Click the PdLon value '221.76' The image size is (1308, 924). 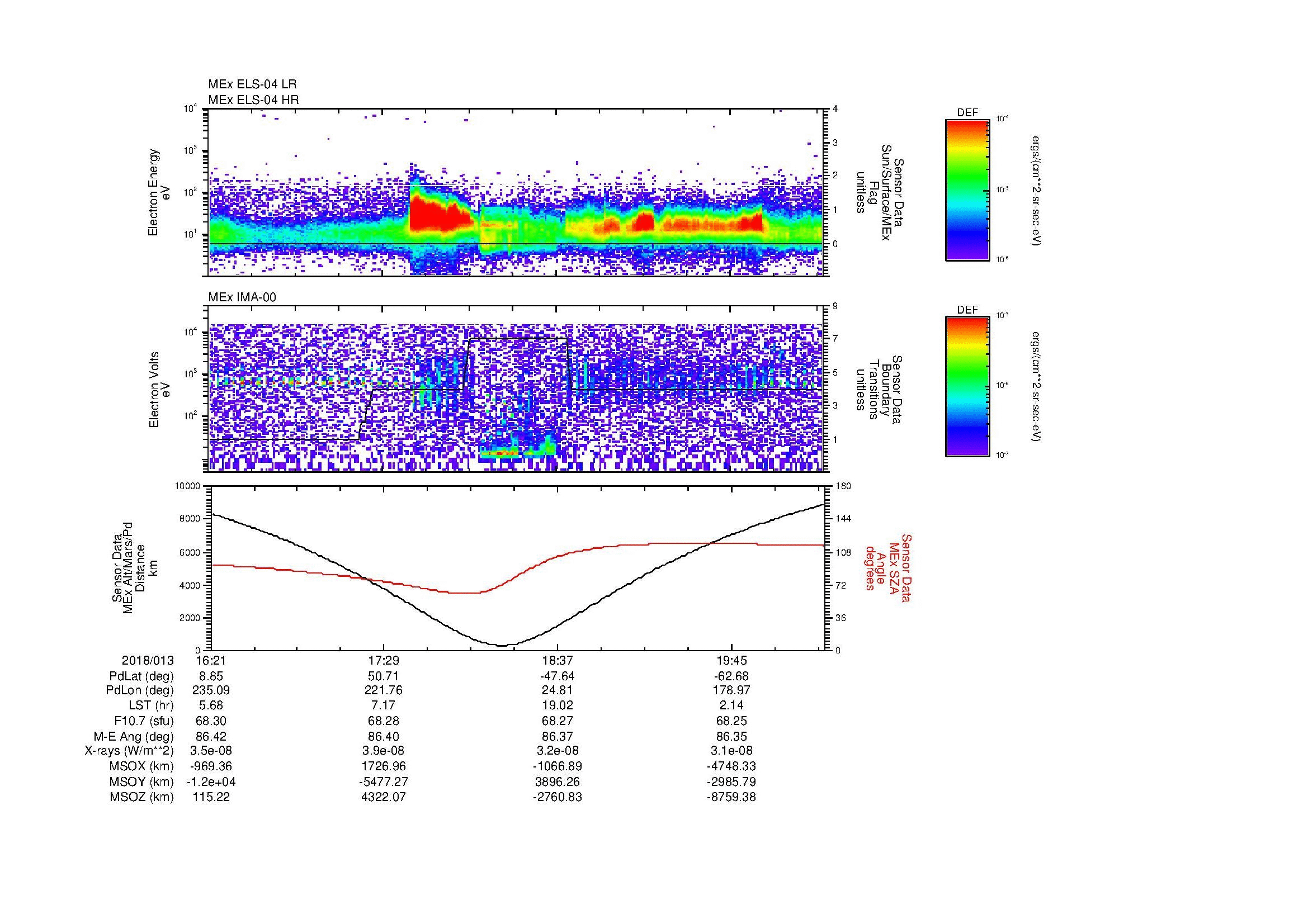tap(384, 690)
